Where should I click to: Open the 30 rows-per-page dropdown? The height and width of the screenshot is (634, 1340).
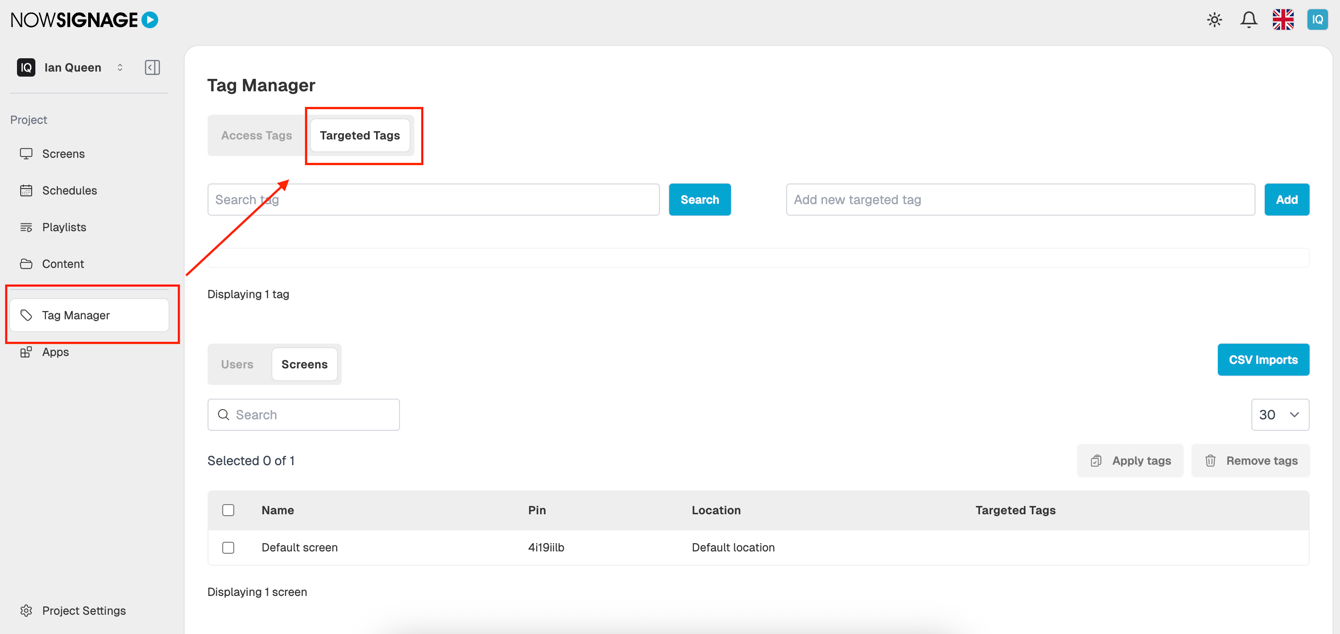click(x=1280, y=415)
